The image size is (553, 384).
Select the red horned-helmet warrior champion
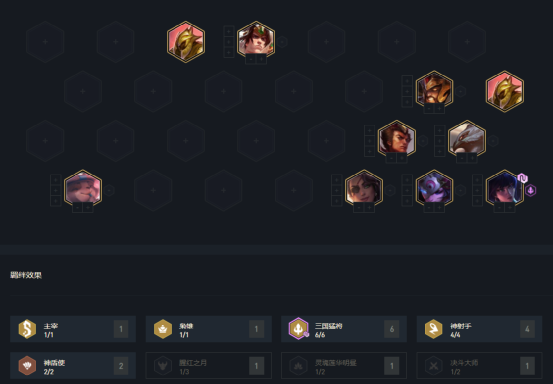[434, 89]
